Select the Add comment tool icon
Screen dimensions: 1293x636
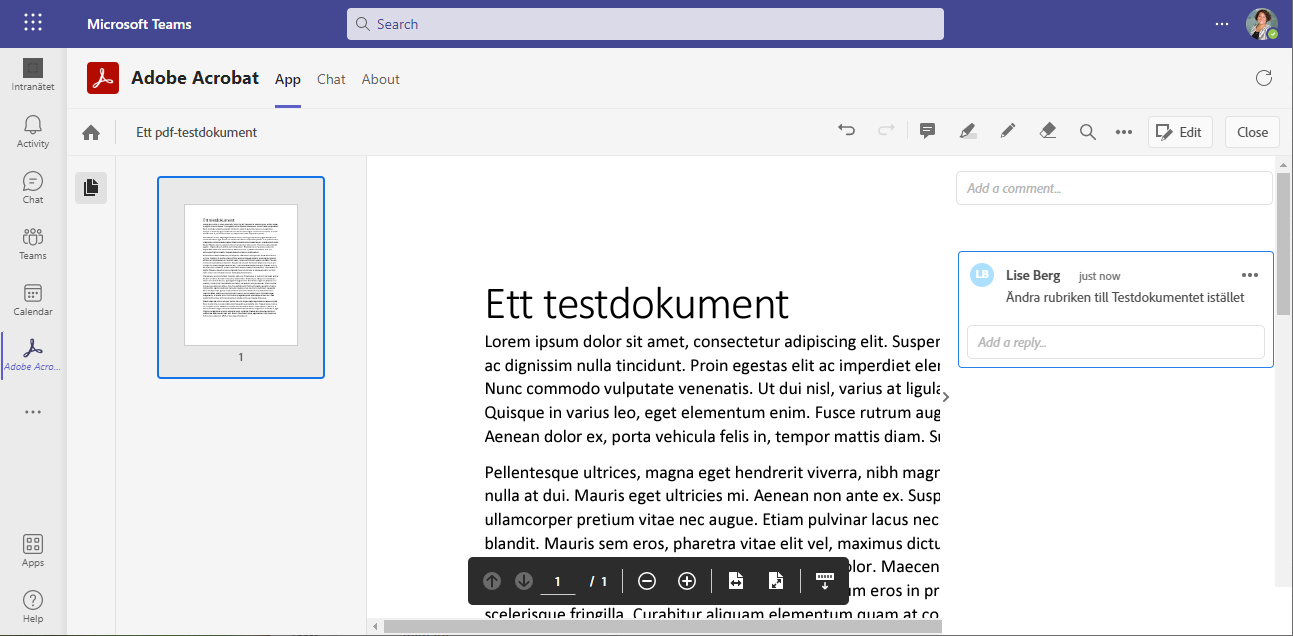point(927,131)
